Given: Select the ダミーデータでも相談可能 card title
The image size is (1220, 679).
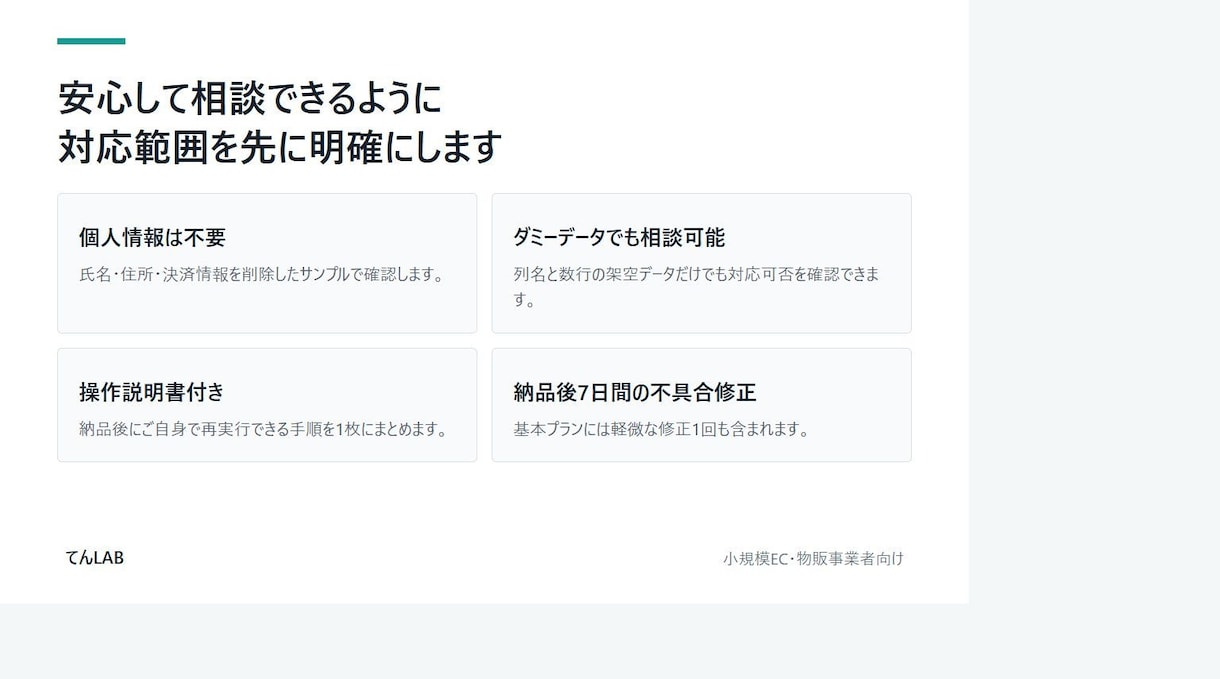Looking at the screenshot, I should (x=619, y=237).
